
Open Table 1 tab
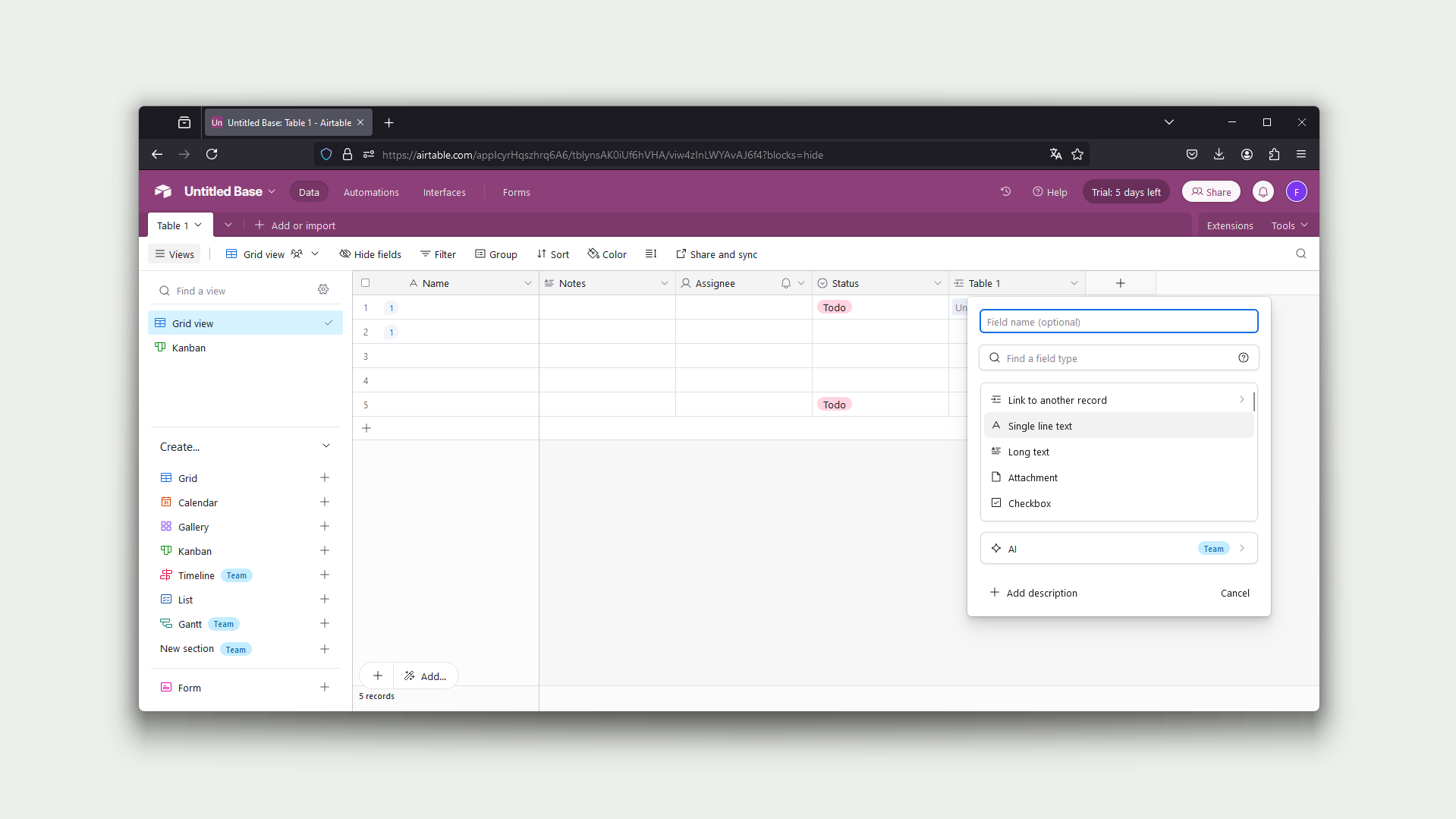[x=180, y=225]
